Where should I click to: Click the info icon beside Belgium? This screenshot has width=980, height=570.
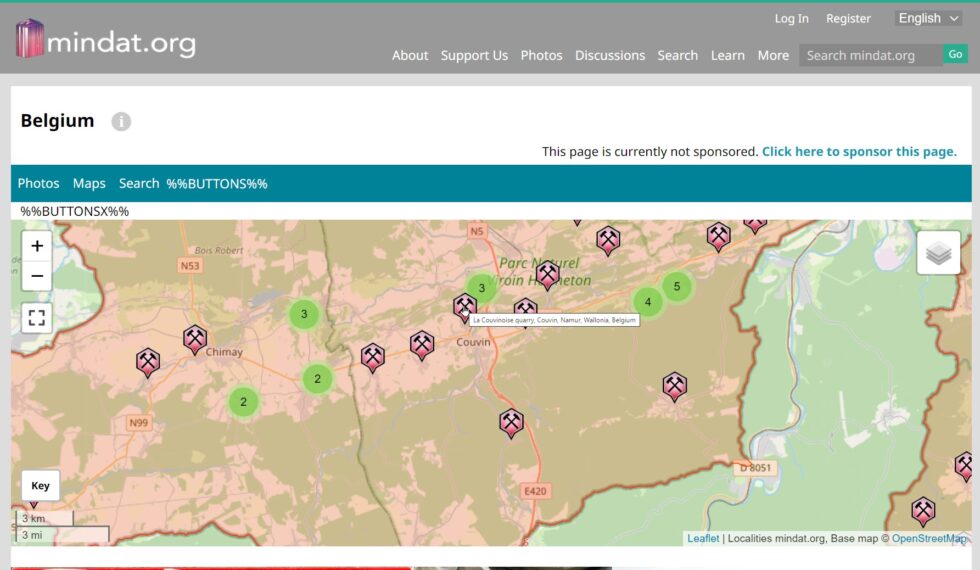[x=121, y=121]
